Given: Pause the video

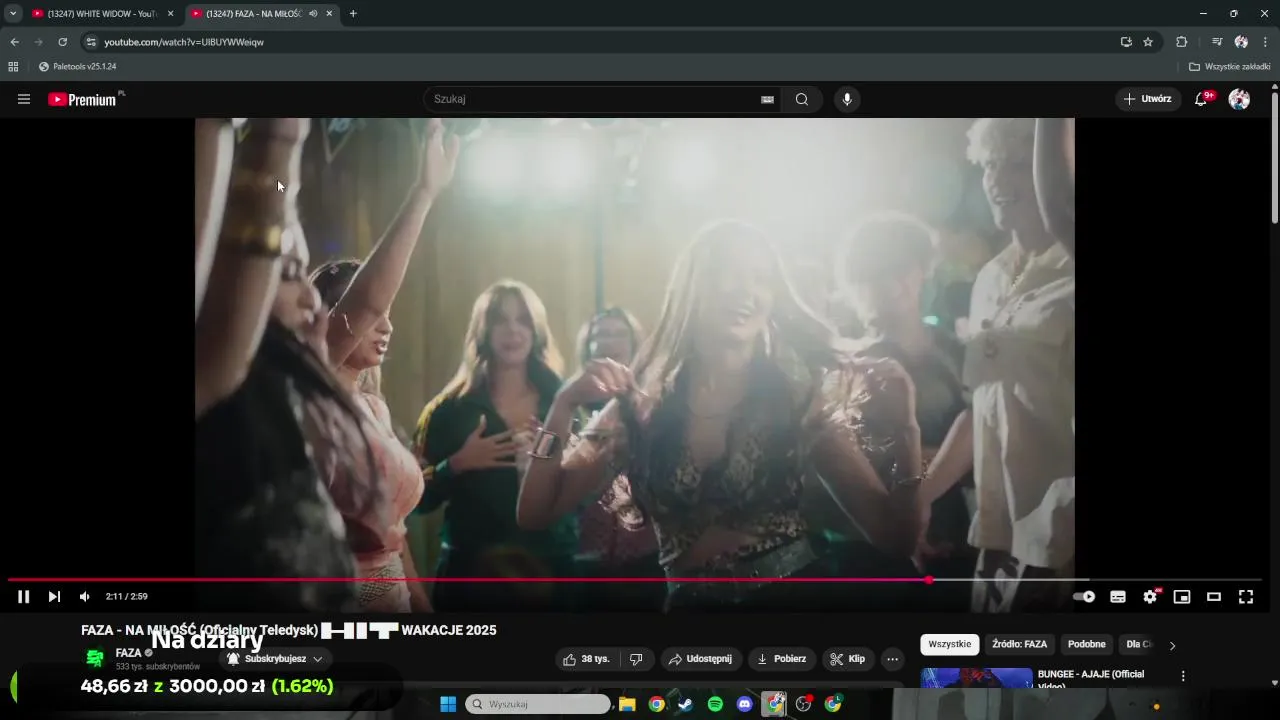Looking at the screenshot, I should point(23,597).
